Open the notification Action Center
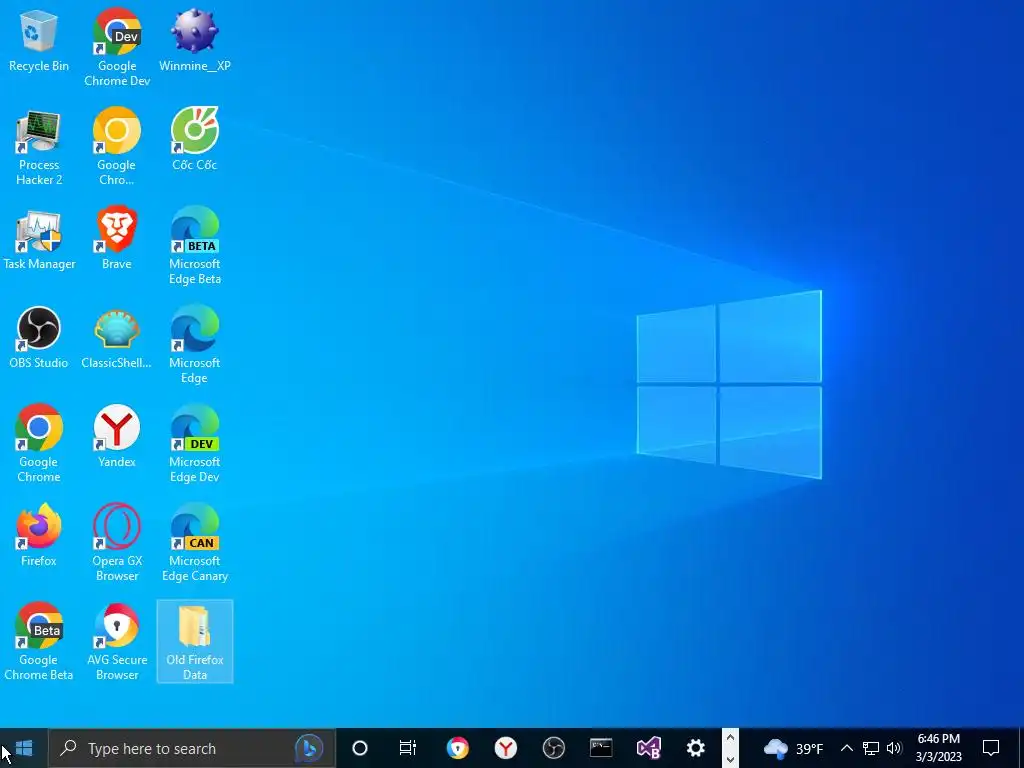Screen dimensions: 1024x768 pyautogui.click(x=991, y=748)
